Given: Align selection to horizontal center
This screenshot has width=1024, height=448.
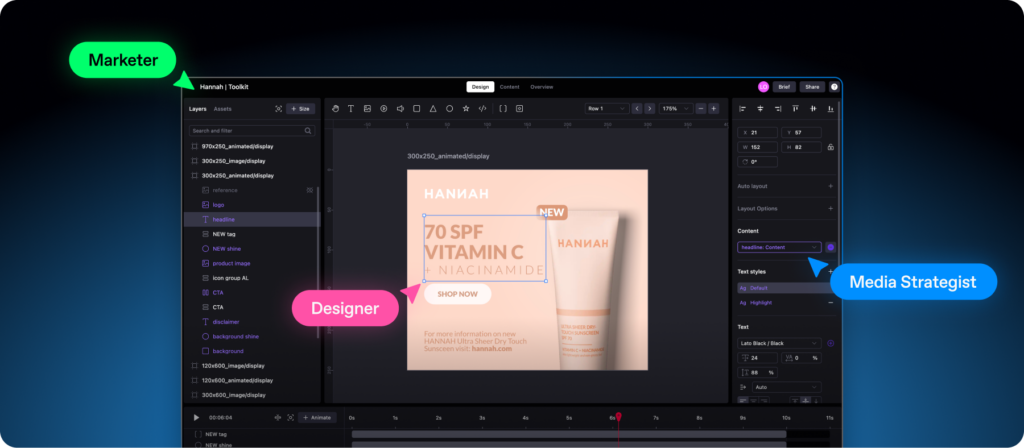Looking at the screenshot, I should pyautogui.click(x=760, y=108).
